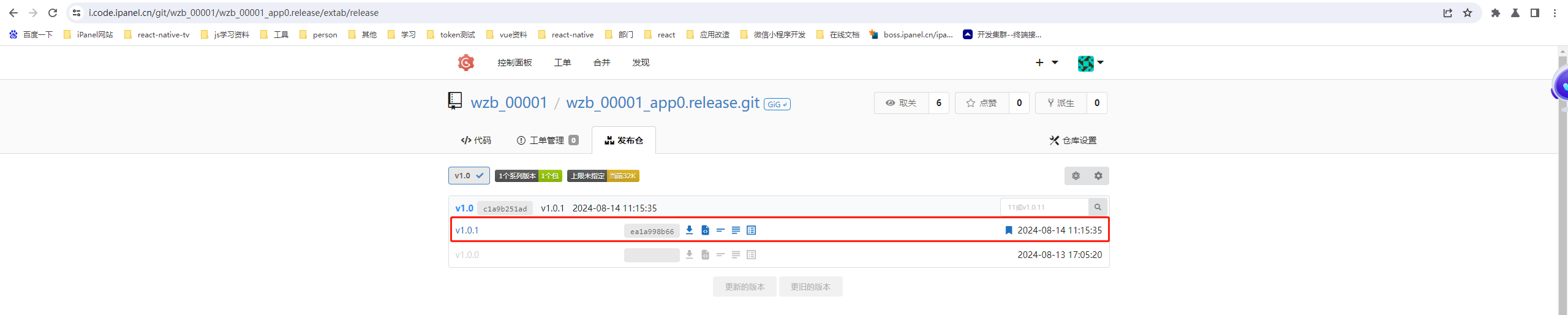Expand the plus create-new dropdown
Image resolution: width=1568 pixels, height=315 pixels.
1046,63
